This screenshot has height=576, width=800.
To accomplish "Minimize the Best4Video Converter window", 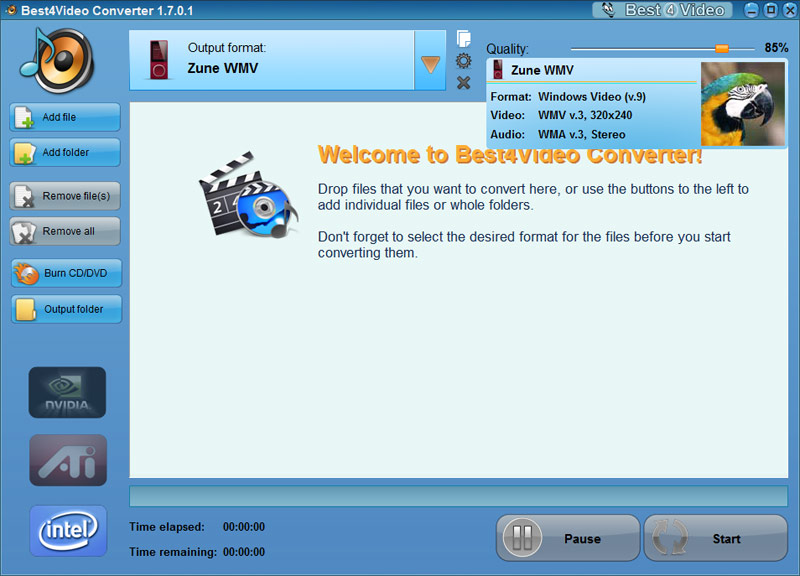I will [x=751, y=10].
